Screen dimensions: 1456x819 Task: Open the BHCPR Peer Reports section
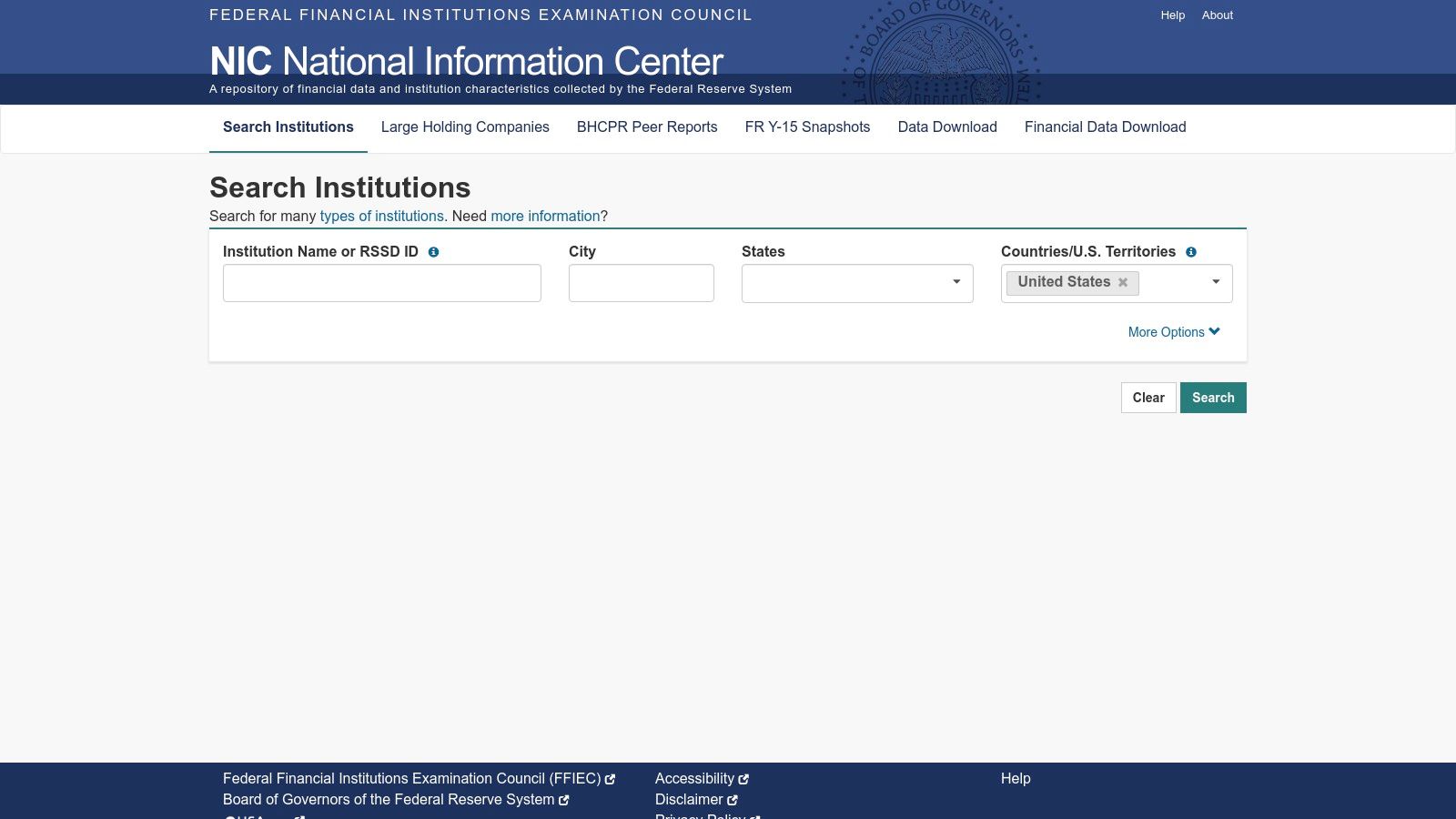(647, 127)
